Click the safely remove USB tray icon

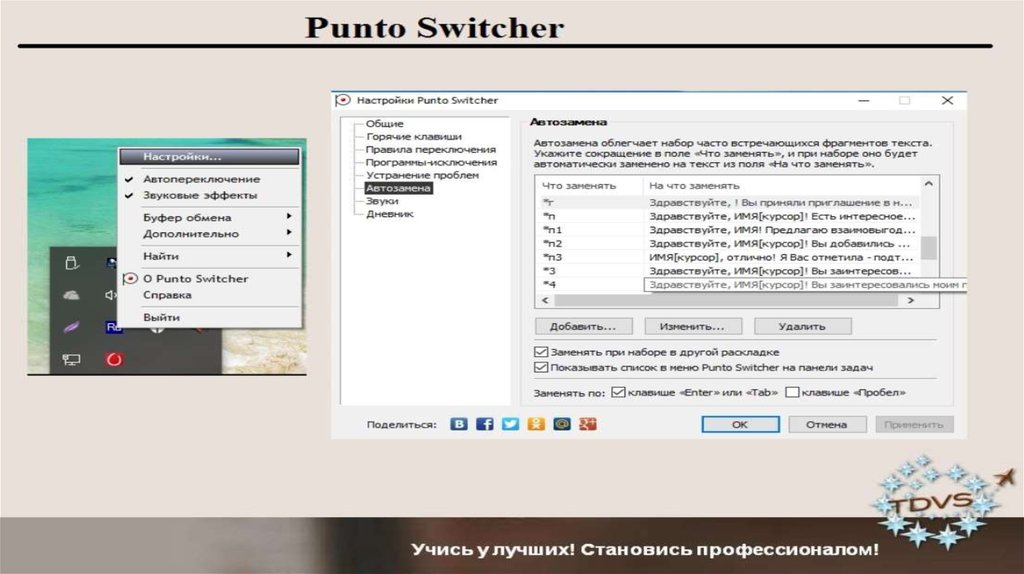pos(71,263)
